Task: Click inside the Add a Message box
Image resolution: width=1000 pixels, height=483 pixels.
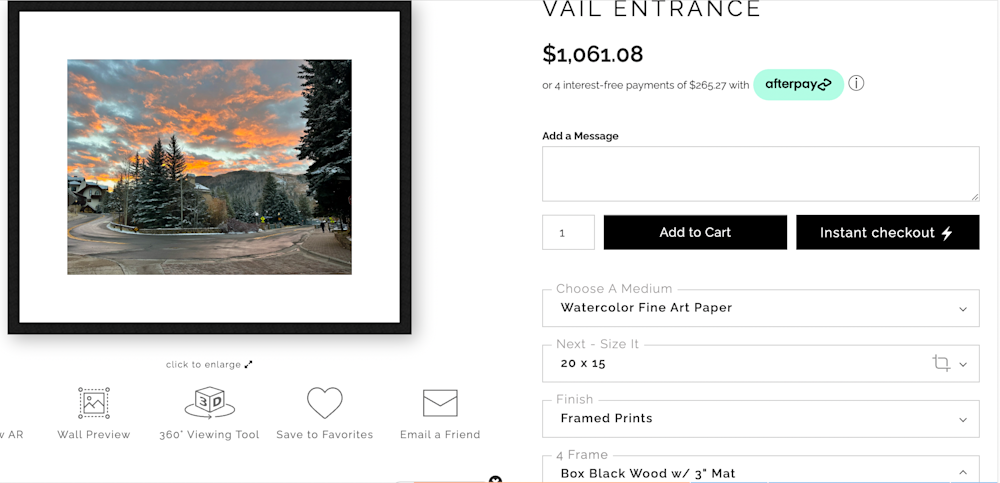Action: pos(760,174)
